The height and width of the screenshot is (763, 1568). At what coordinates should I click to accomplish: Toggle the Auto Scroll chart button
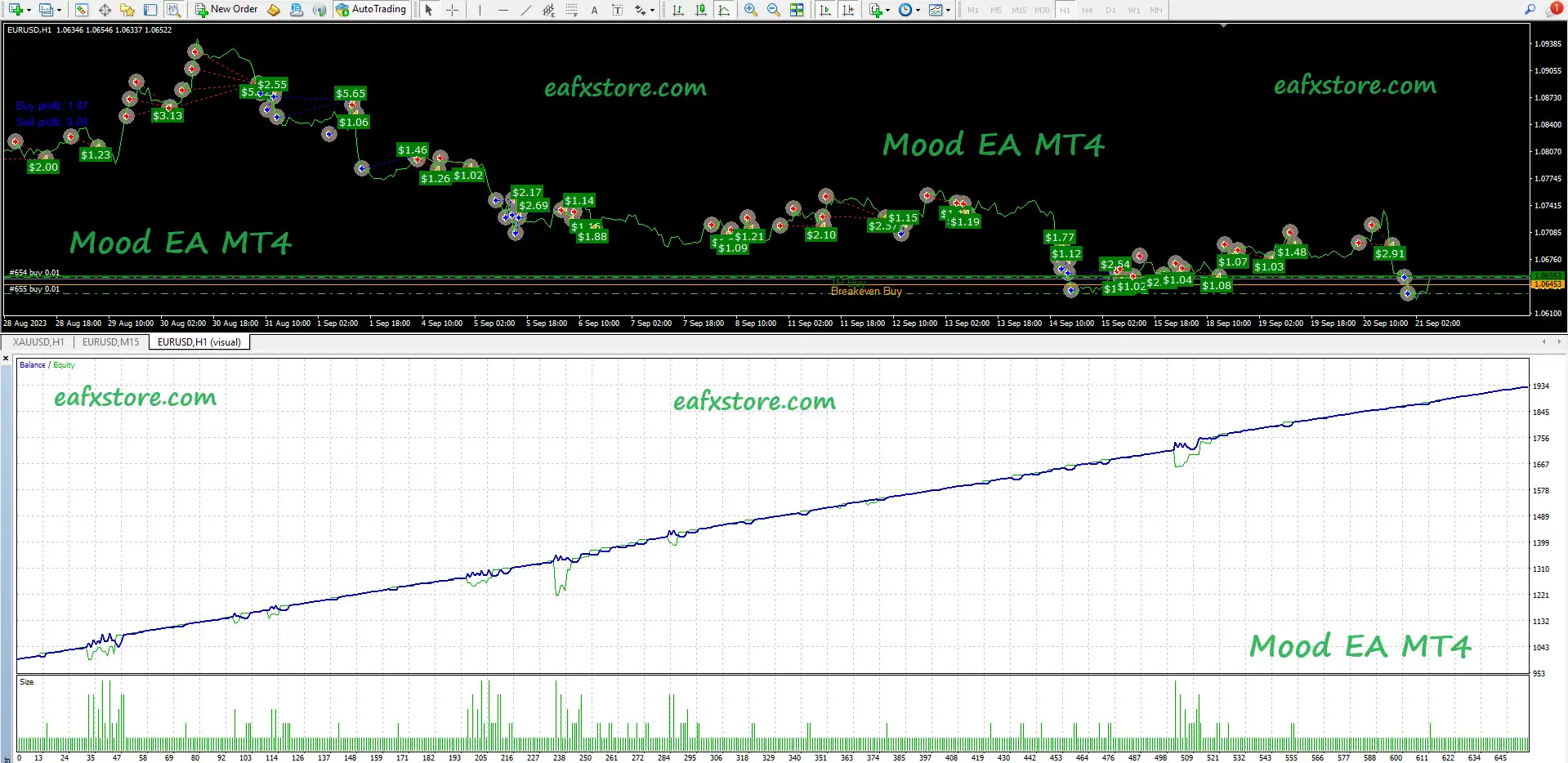[825, 10]
